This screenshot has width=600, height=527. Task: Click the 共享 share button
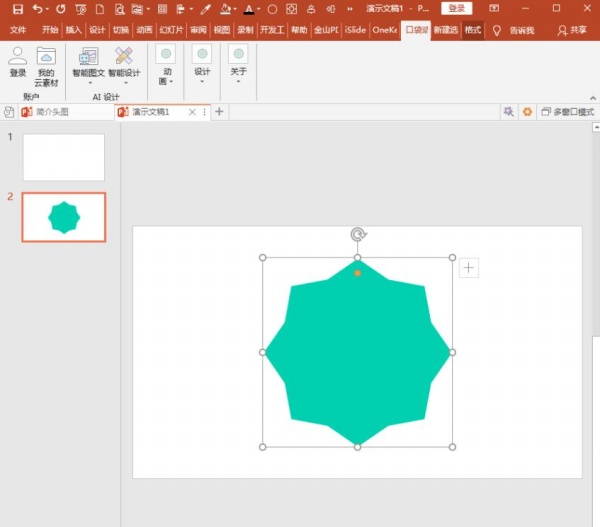click(572, 30)
